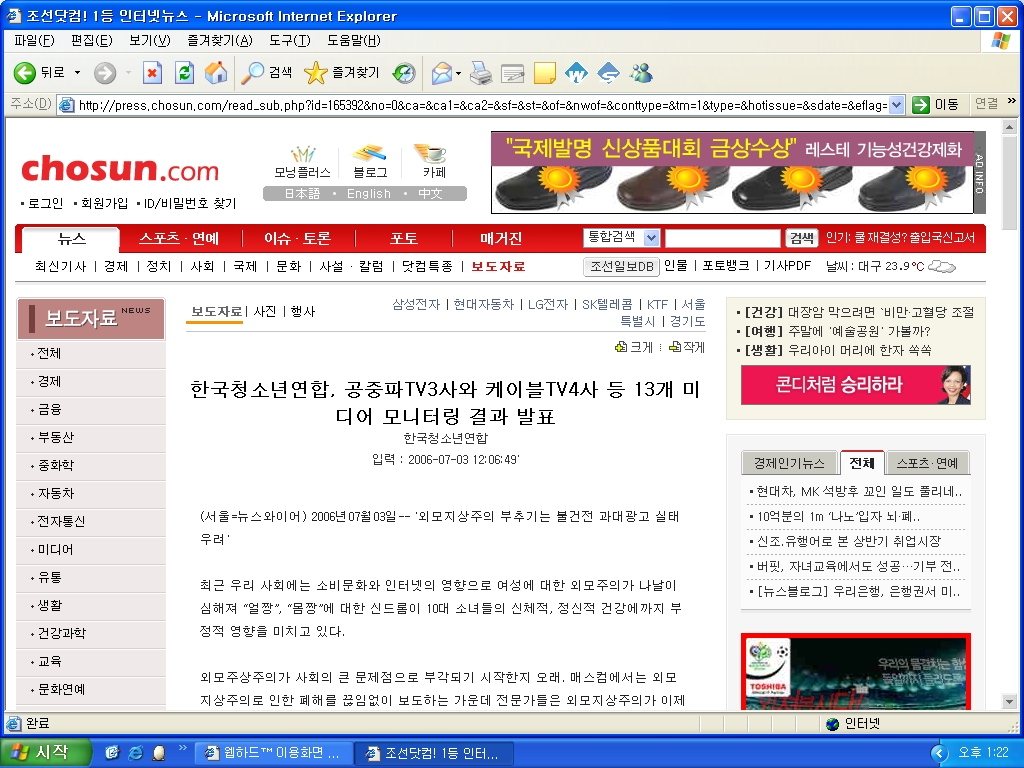Click the Forward arrow button
Screen dimensions: 1024x768
tap(104, 72)
